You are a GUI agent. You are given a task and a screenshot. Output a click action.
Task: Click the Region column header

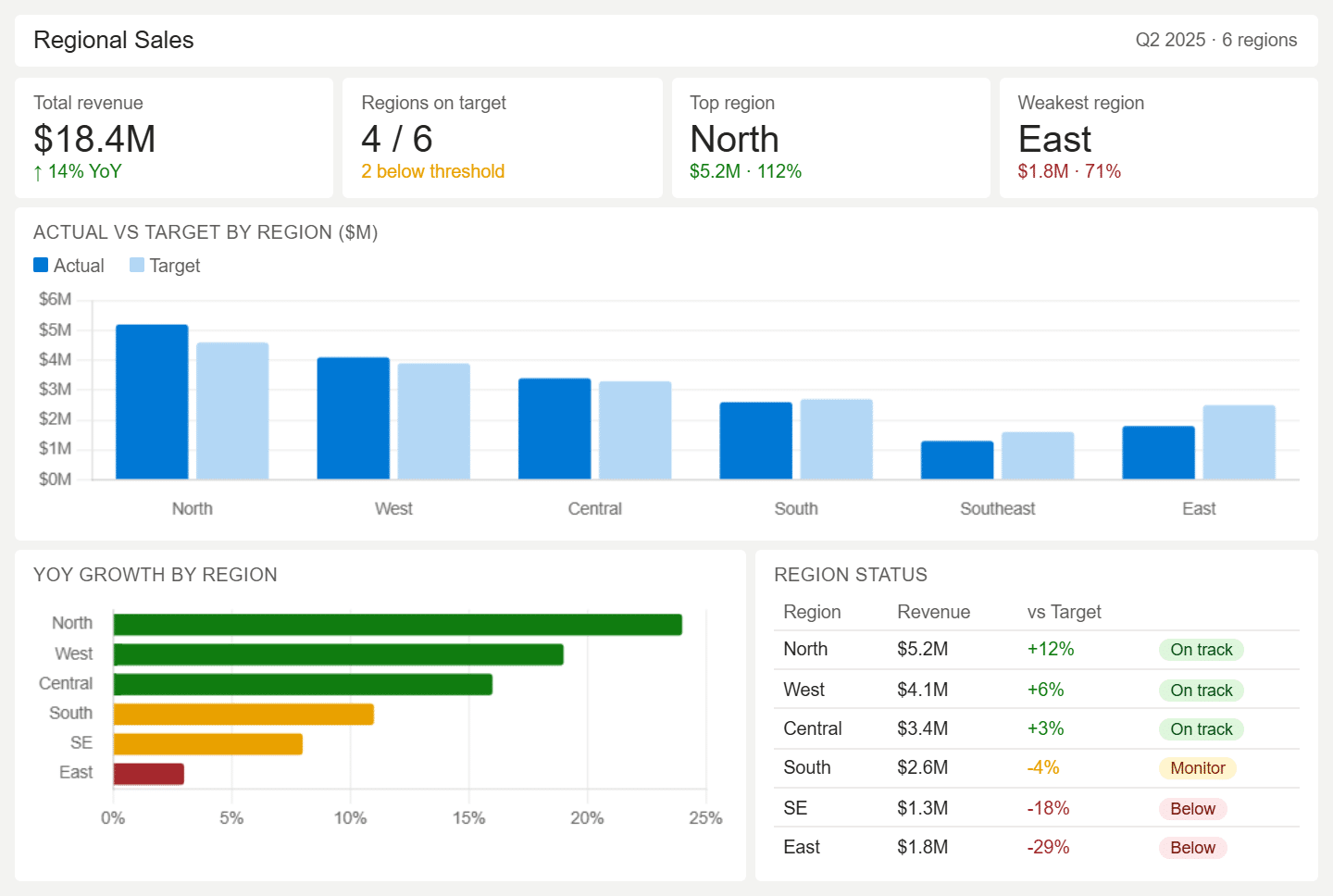pos(812,612)
